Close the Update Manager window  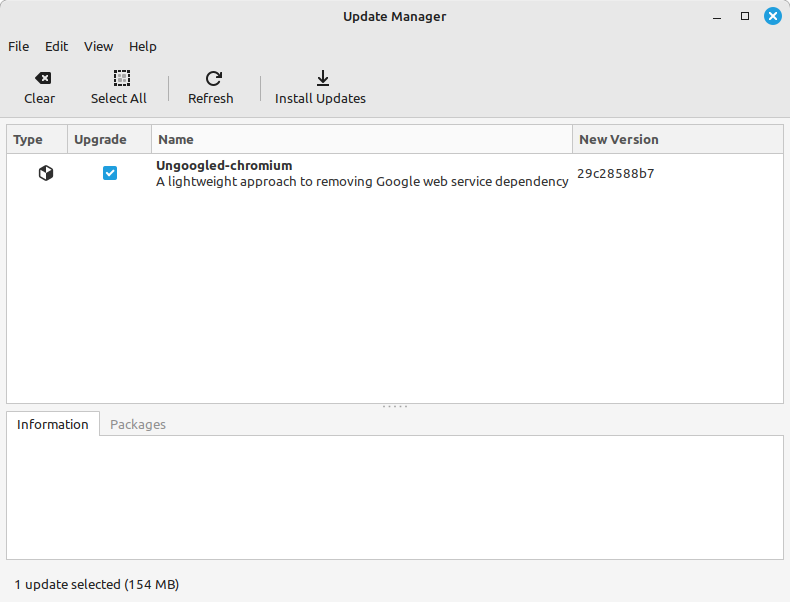click(772, 16)
